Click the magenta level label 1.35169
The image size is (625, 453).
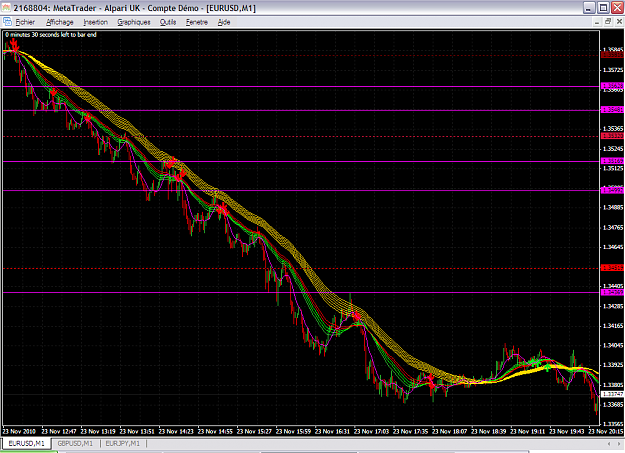click(612, 161)
